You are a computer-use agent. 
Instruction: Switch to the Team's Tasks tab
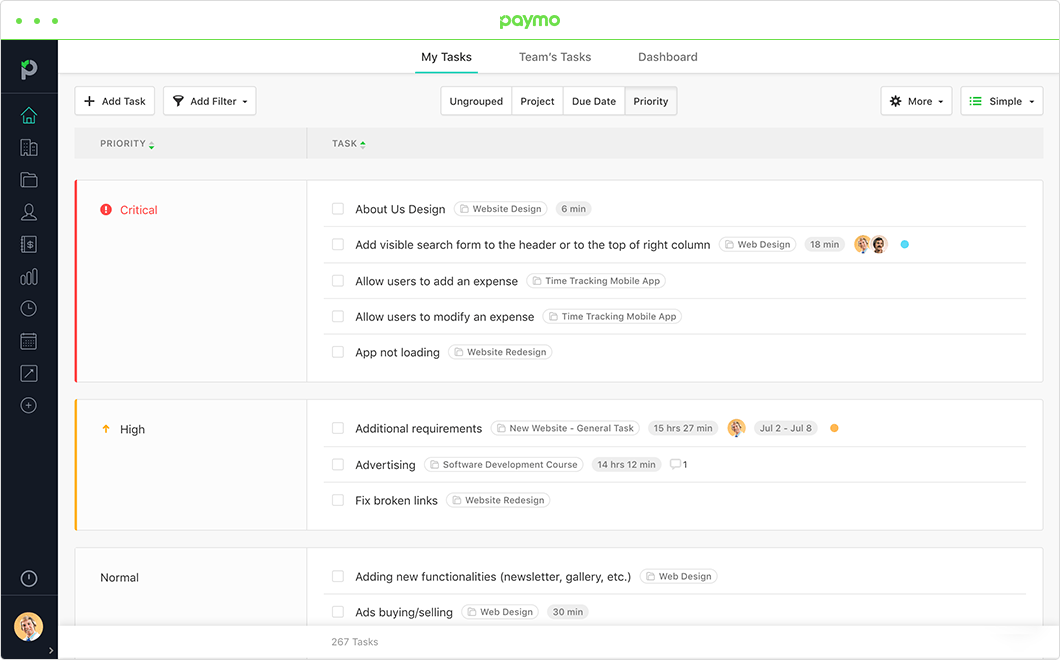(555, 57)
